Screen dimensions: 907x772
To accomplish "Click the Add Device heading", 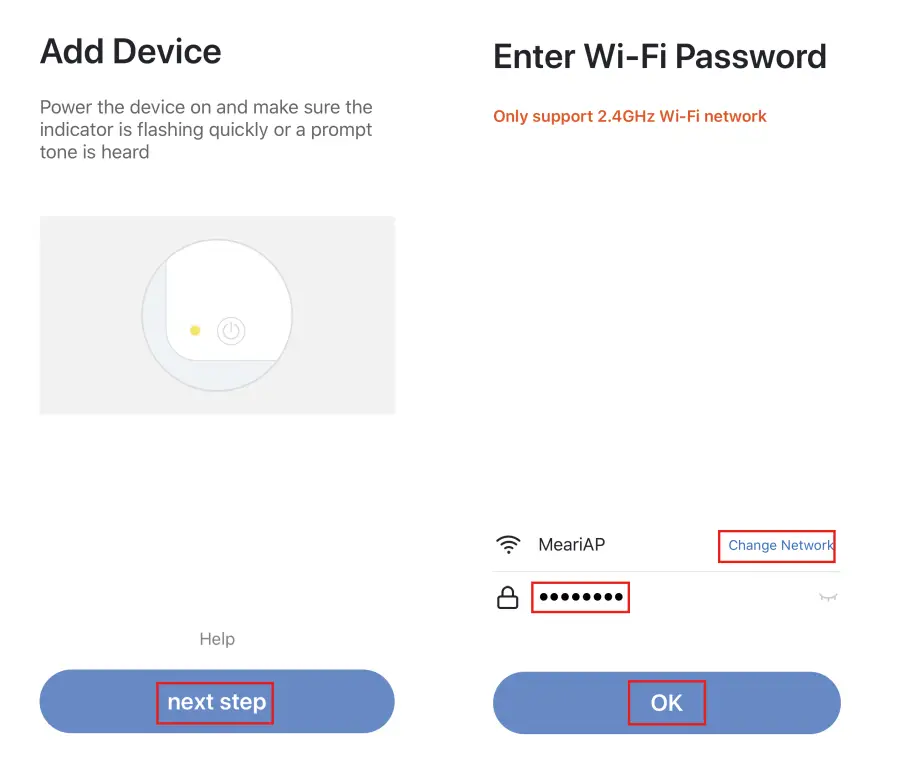I will pyautogui.click(x=131, y=51).
